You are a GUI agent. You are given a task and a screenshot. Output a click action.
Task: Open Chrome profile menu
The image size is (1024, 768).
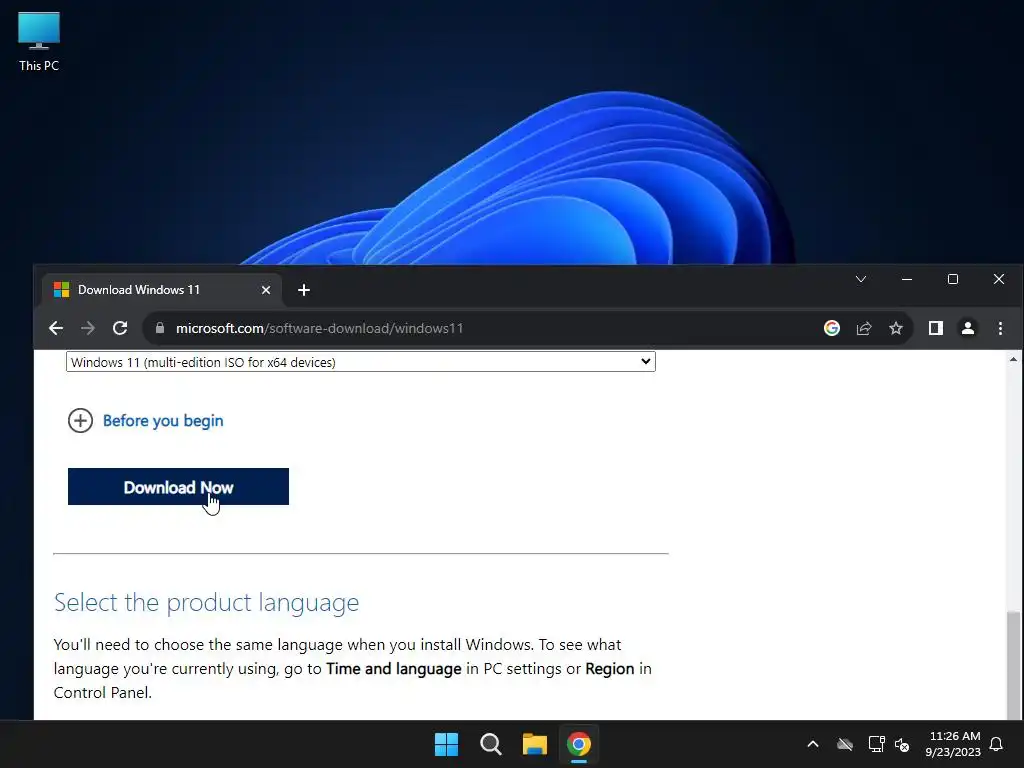tap(968, 328)
